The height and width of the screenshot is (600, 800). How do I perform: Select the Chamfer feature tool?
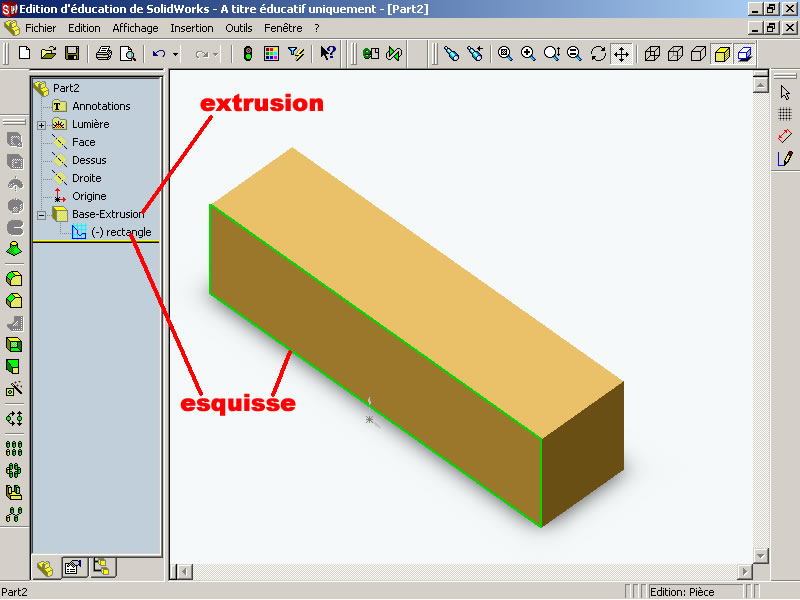[14, 301]
